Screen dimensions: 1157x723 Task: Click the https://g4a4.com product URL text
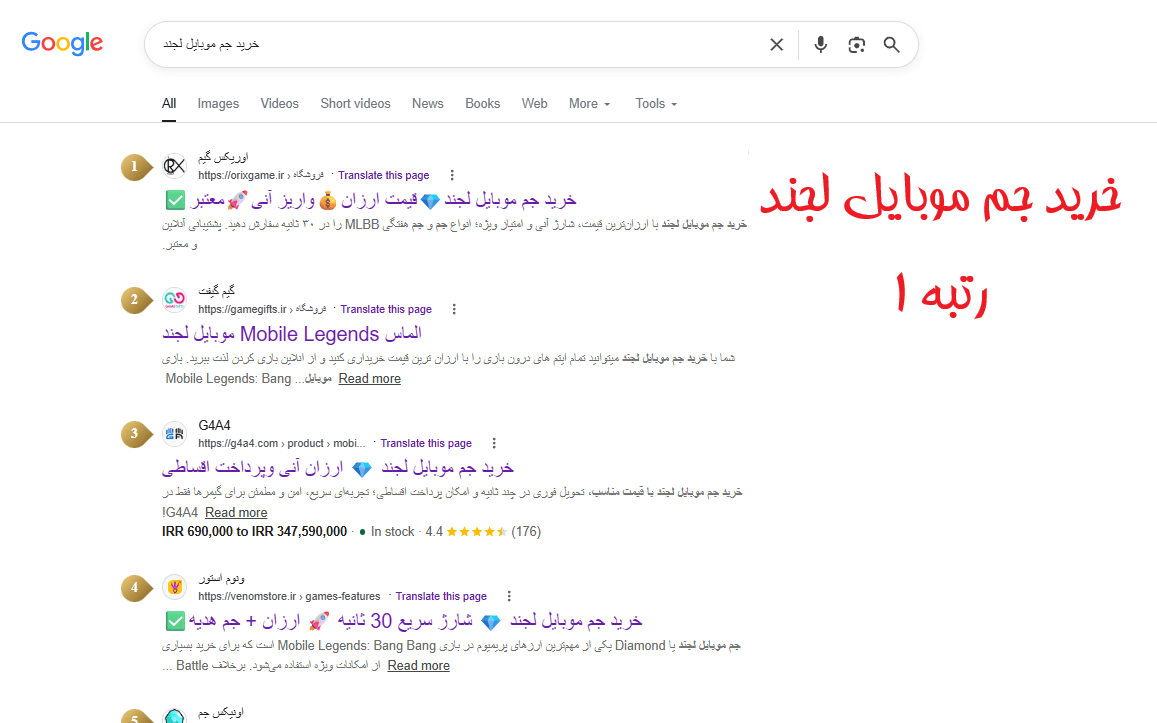coord(281,443)
